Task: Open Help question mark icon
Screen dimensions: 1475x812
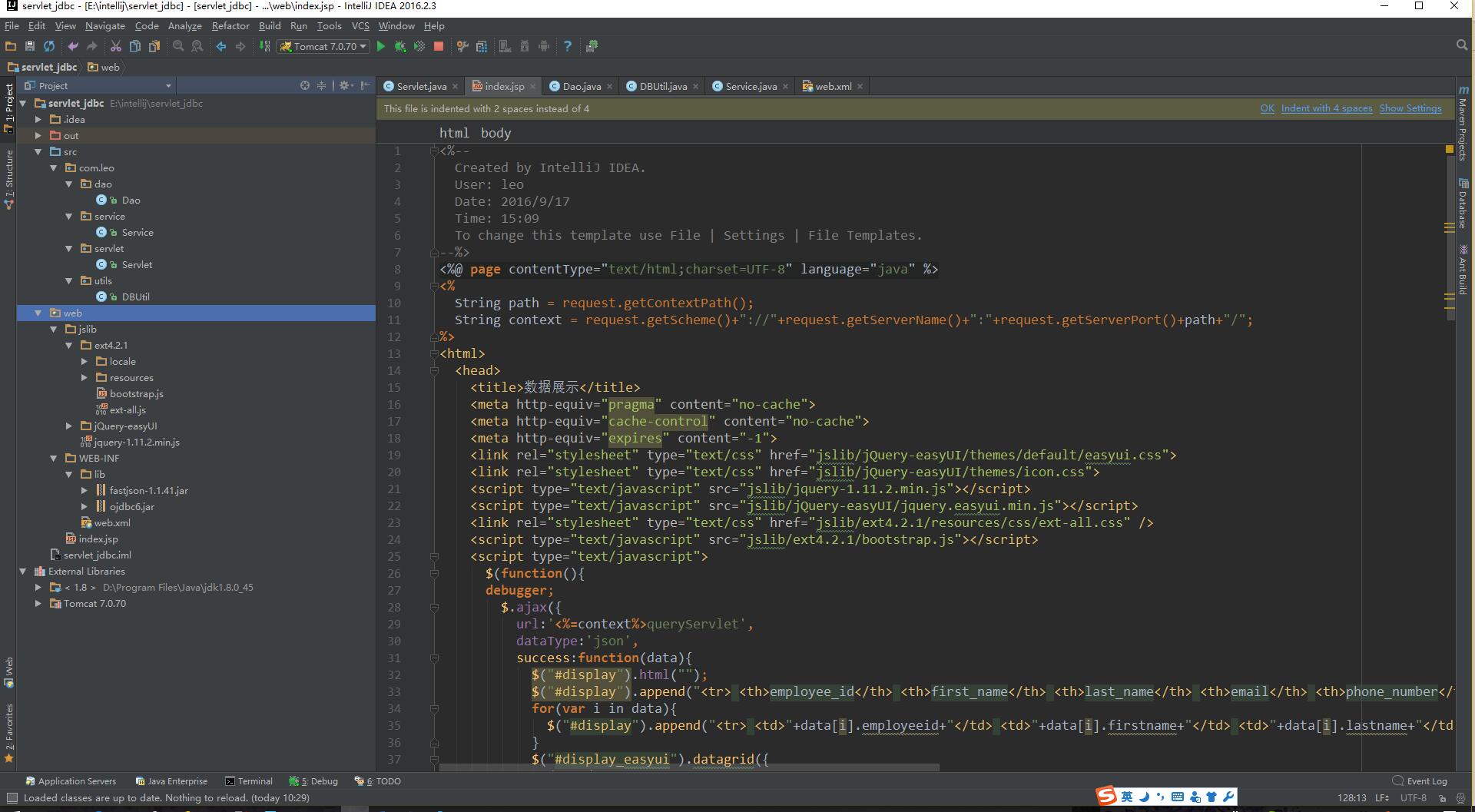Action: pos(568,46)
